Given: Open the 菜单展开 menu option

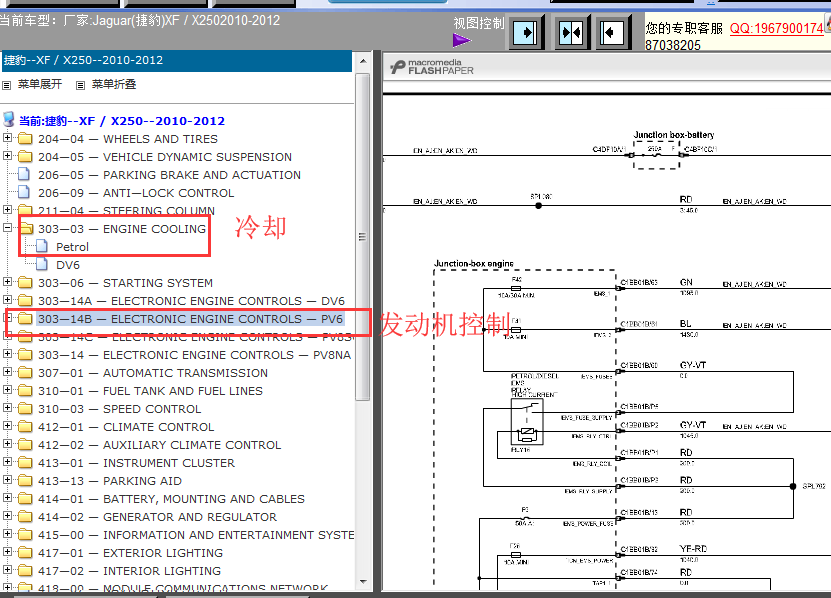Looking at the screenshot, I should click(x=40, y=84).
